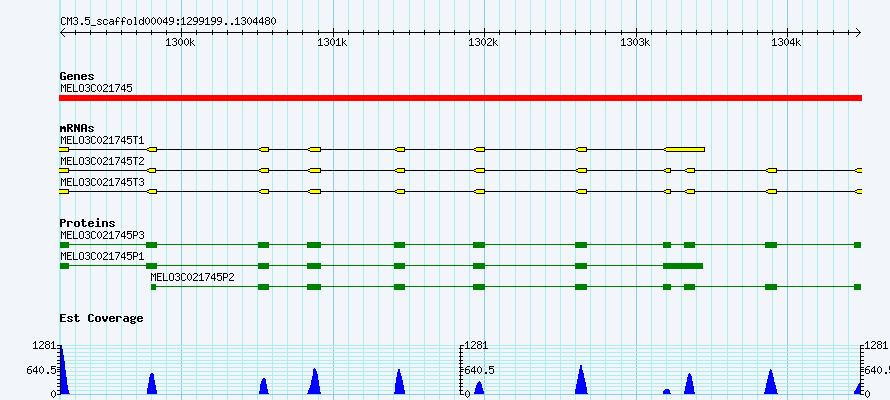Click the transcript label MELO3C021745T1
The width and height of the screenshot is (890, 400).
(x=102, y=140)
